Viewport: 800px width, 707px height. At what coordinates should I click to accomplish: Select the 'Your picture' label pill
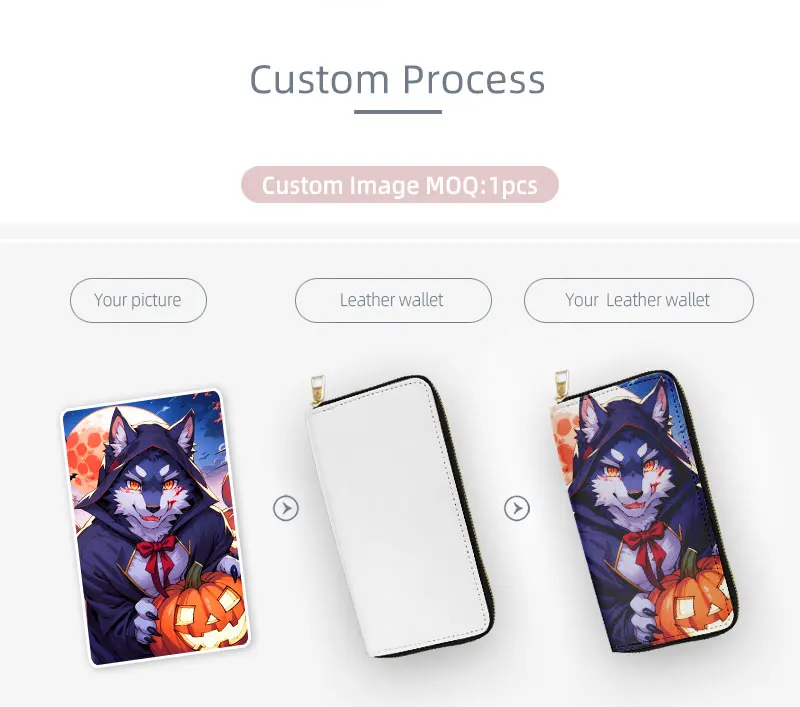138,300
